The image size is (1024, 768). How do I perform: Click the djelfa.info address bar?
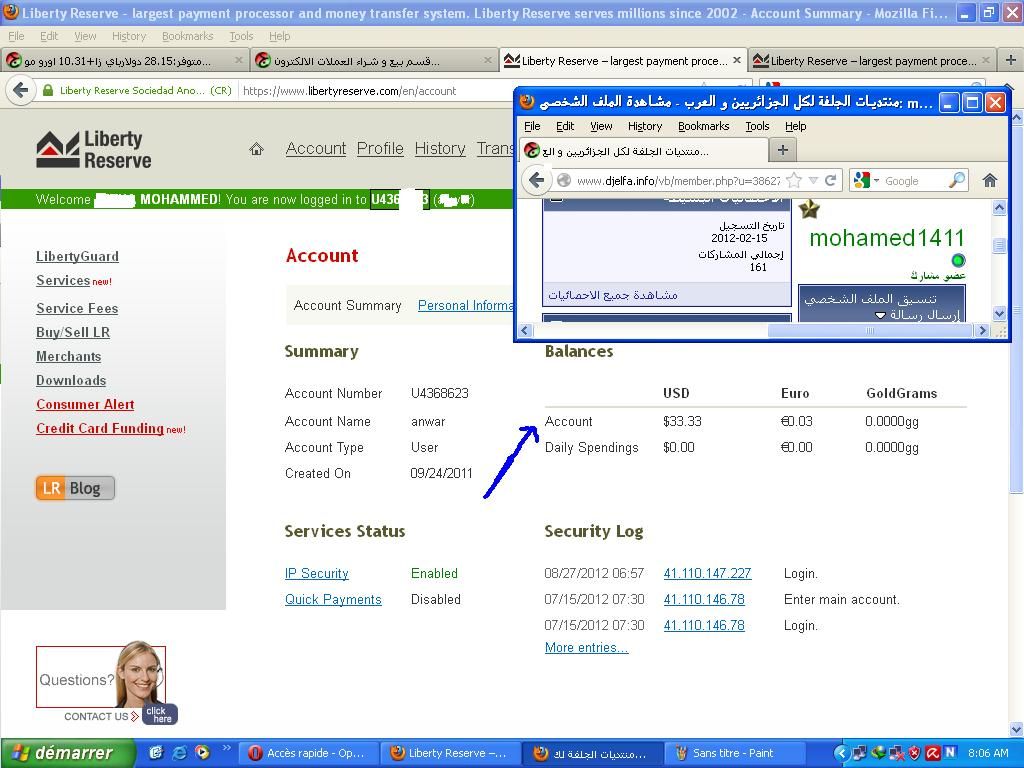coord(678,181)
